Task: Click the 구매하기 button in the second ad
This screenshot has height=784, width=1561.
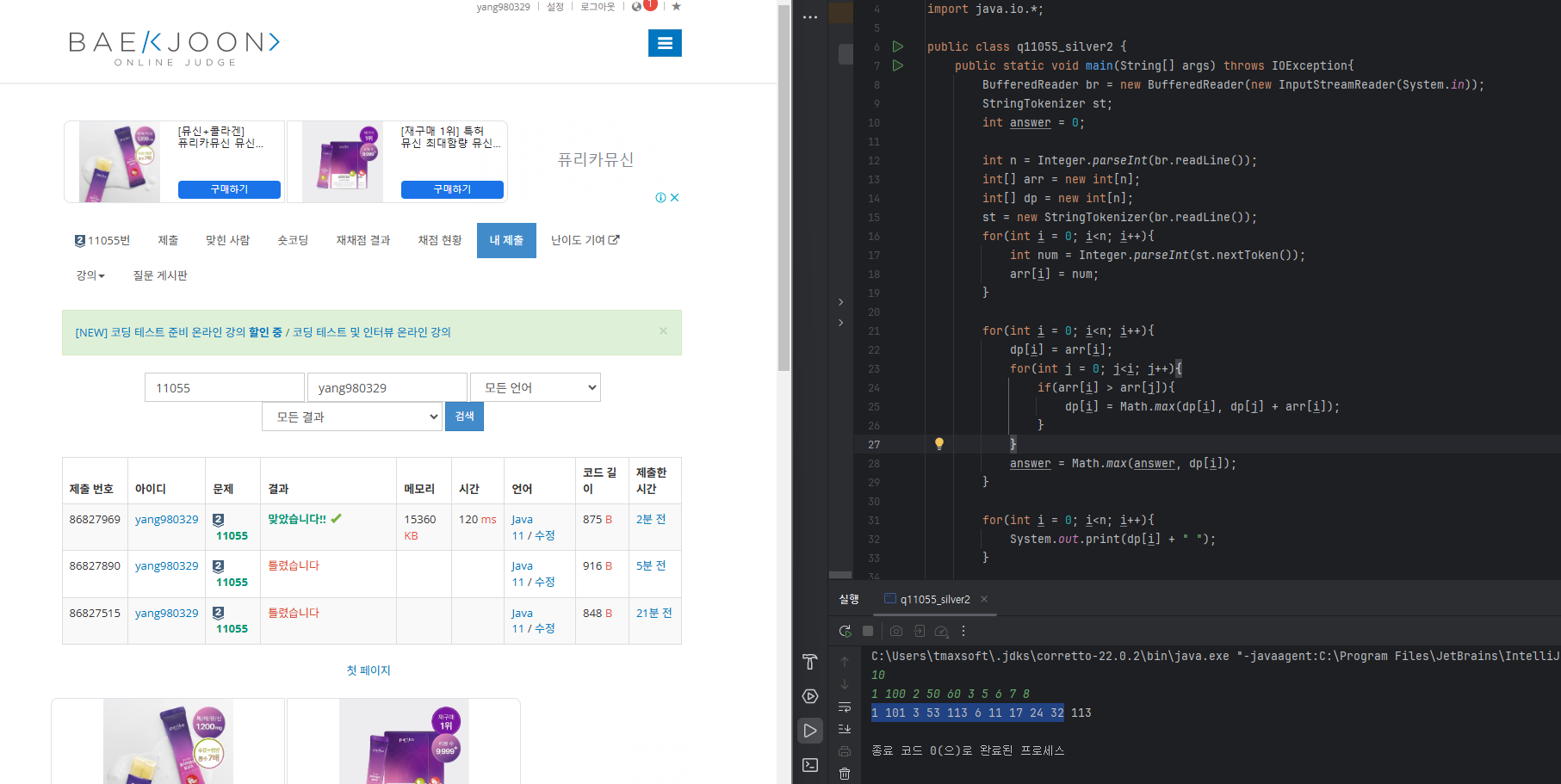Action: pos(452,189)
